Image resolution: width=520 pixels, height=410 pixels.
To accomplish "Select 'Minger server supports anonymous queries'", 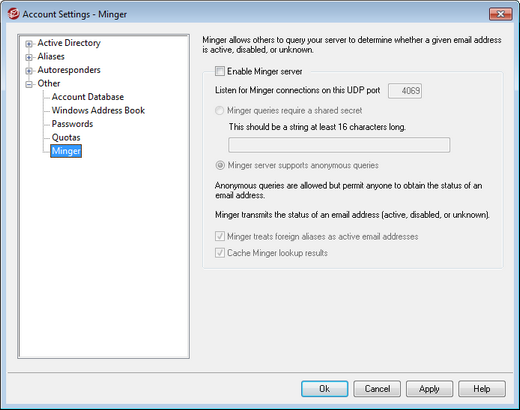I will tap(220, 165).
